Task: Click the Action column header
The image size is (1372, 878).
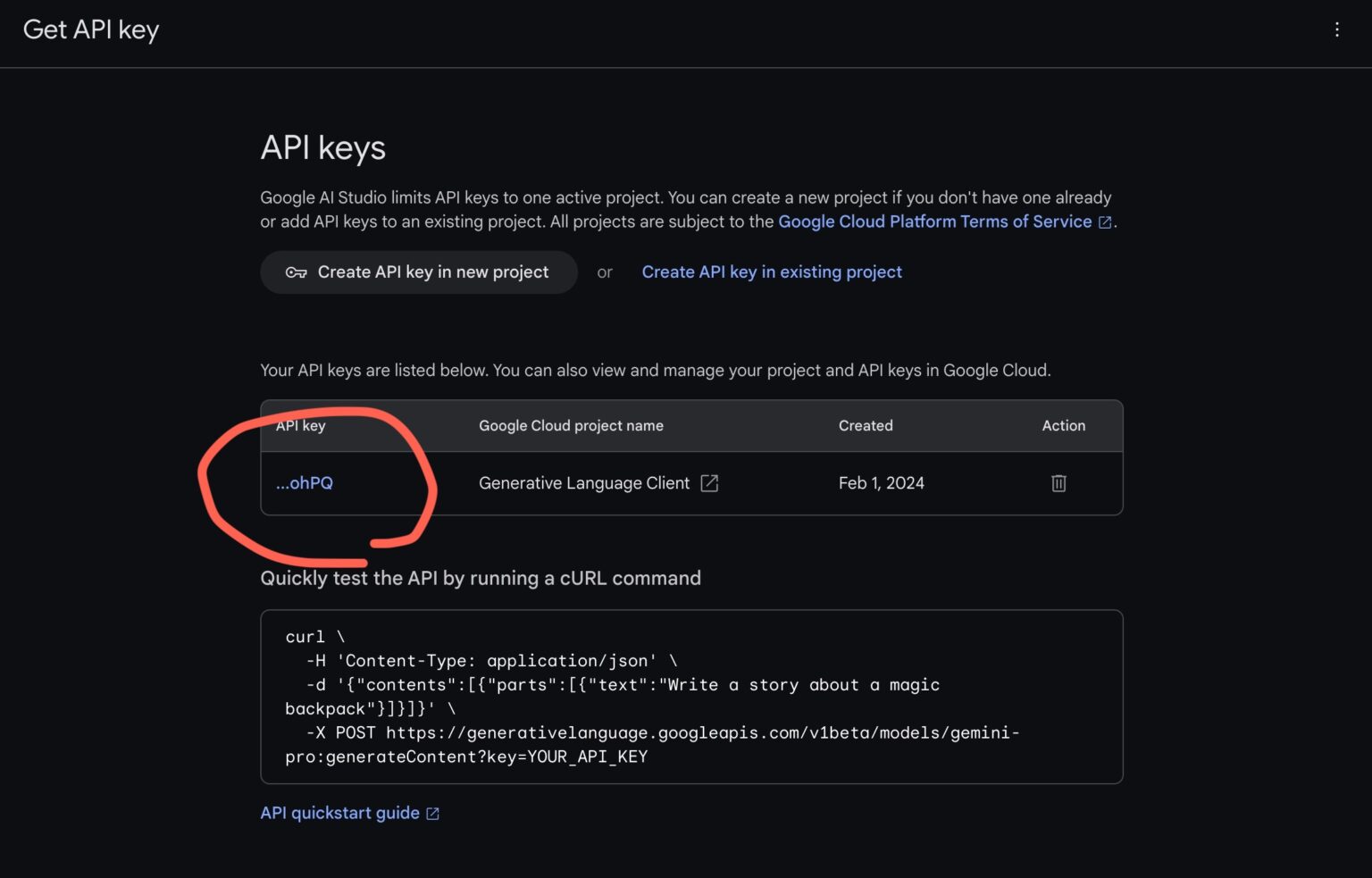Action: point(1063,426)
